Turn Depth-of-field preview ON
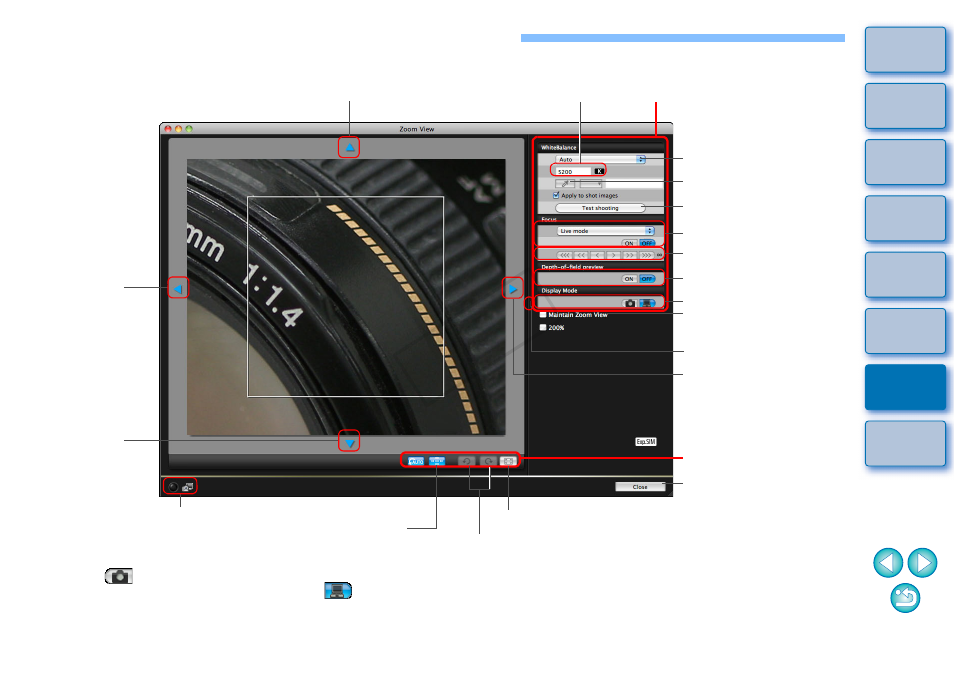The height and width of the screenshot is (674, 954). pos(629,279)
